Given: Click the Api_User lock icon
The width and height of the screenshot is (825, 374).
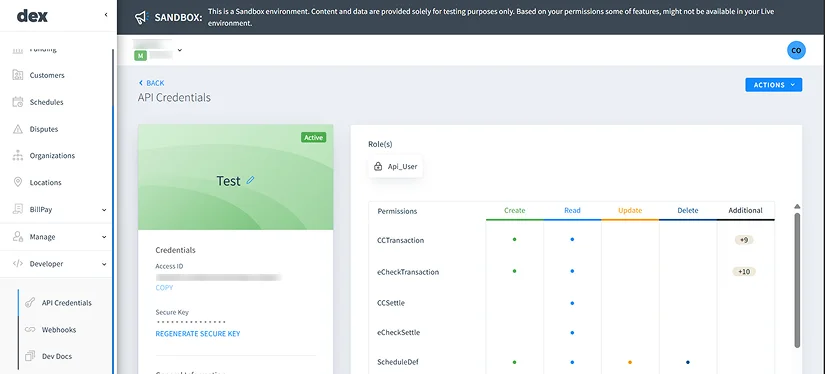Looking at the screenshot, I should click(378, 167).
